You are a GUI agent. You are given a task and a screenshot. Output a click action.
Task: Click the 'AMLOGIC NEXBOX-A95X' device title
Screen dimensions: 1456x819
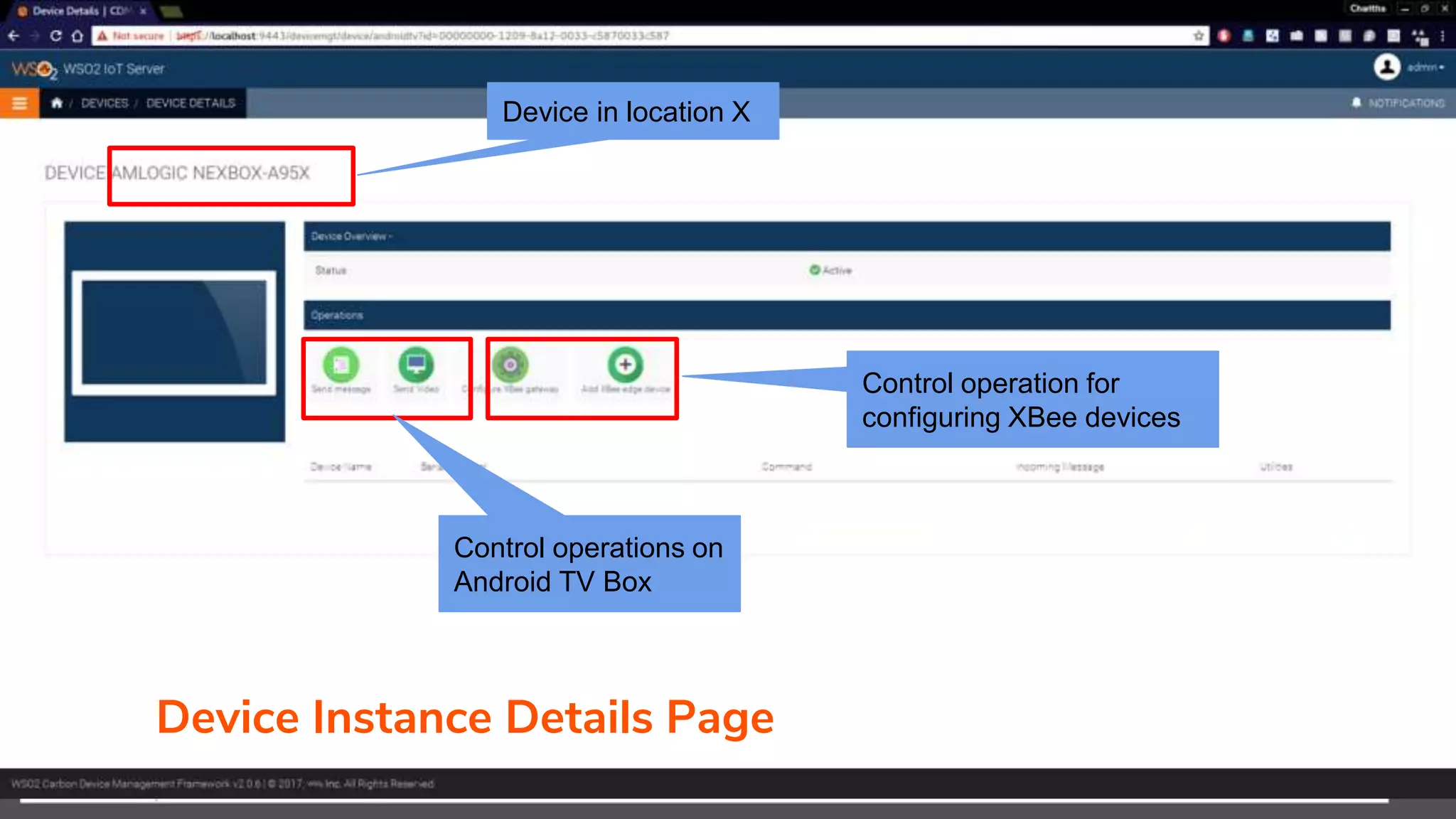(210, 173)
